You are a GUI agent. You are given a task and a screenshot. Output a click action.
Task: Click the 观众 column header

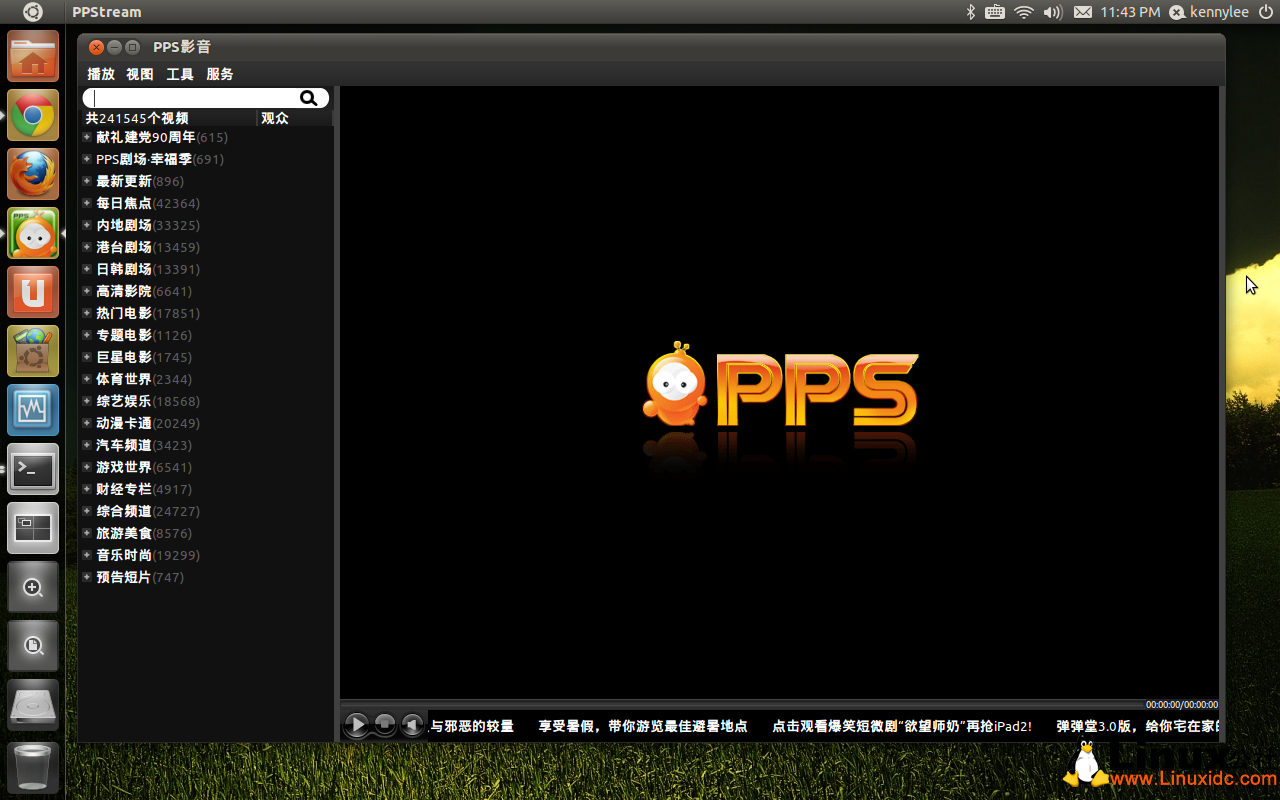275,118
